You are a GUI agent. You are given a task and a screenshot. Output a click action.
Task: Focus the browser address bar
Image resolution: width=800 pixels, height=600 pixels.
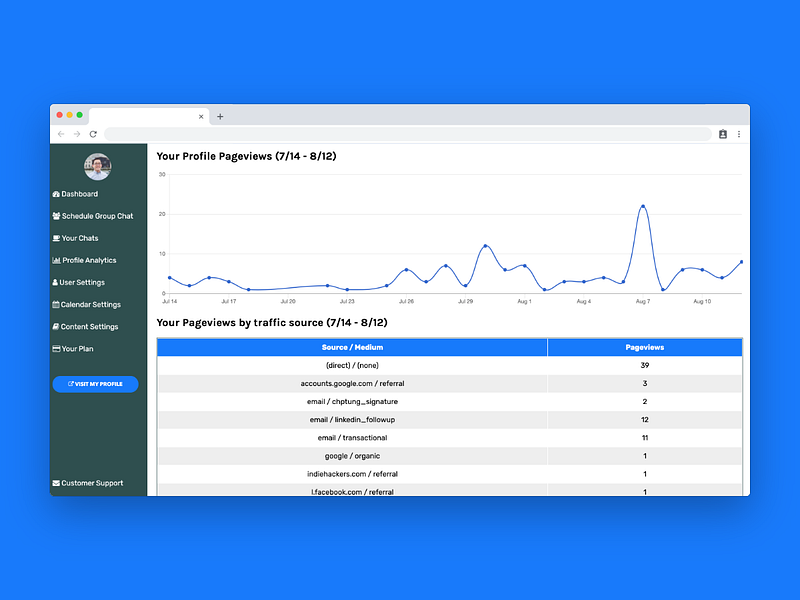[408, 134]
